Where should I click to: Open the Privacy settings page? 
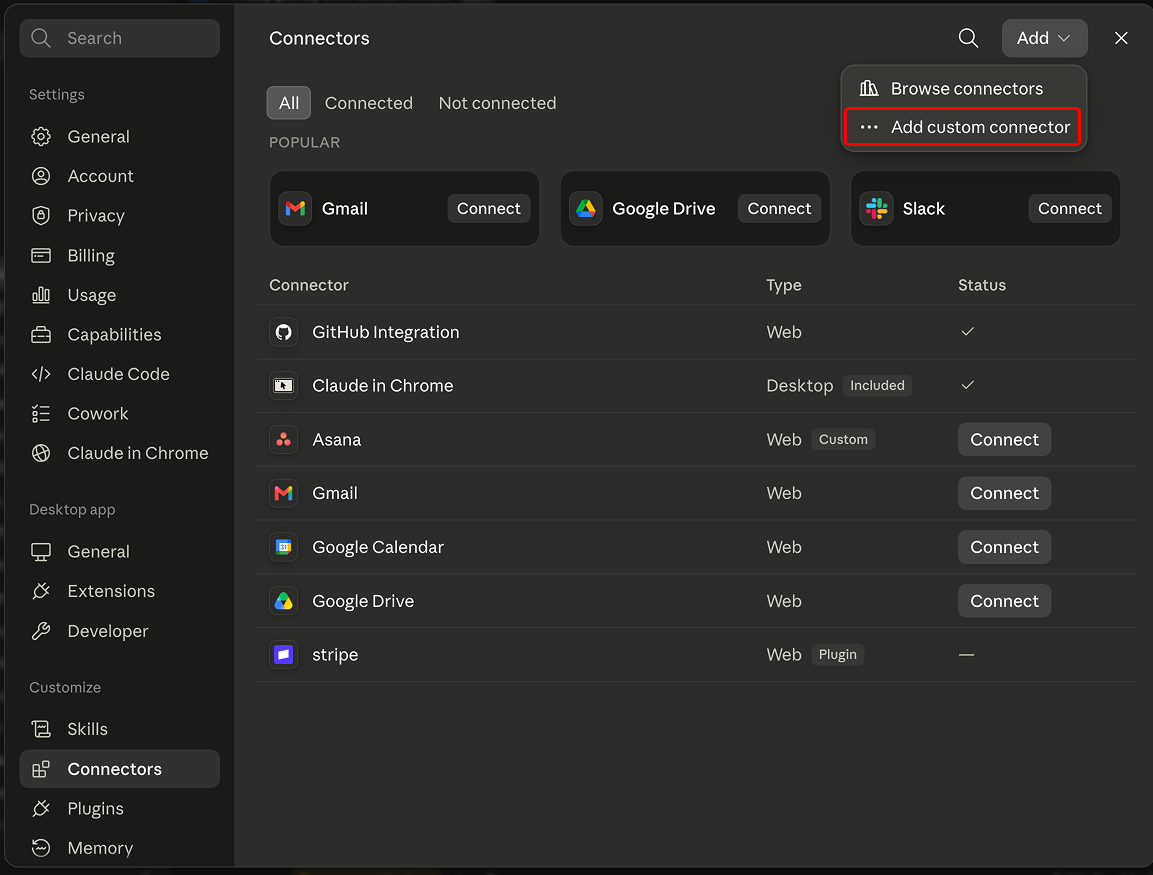(120, 215)
